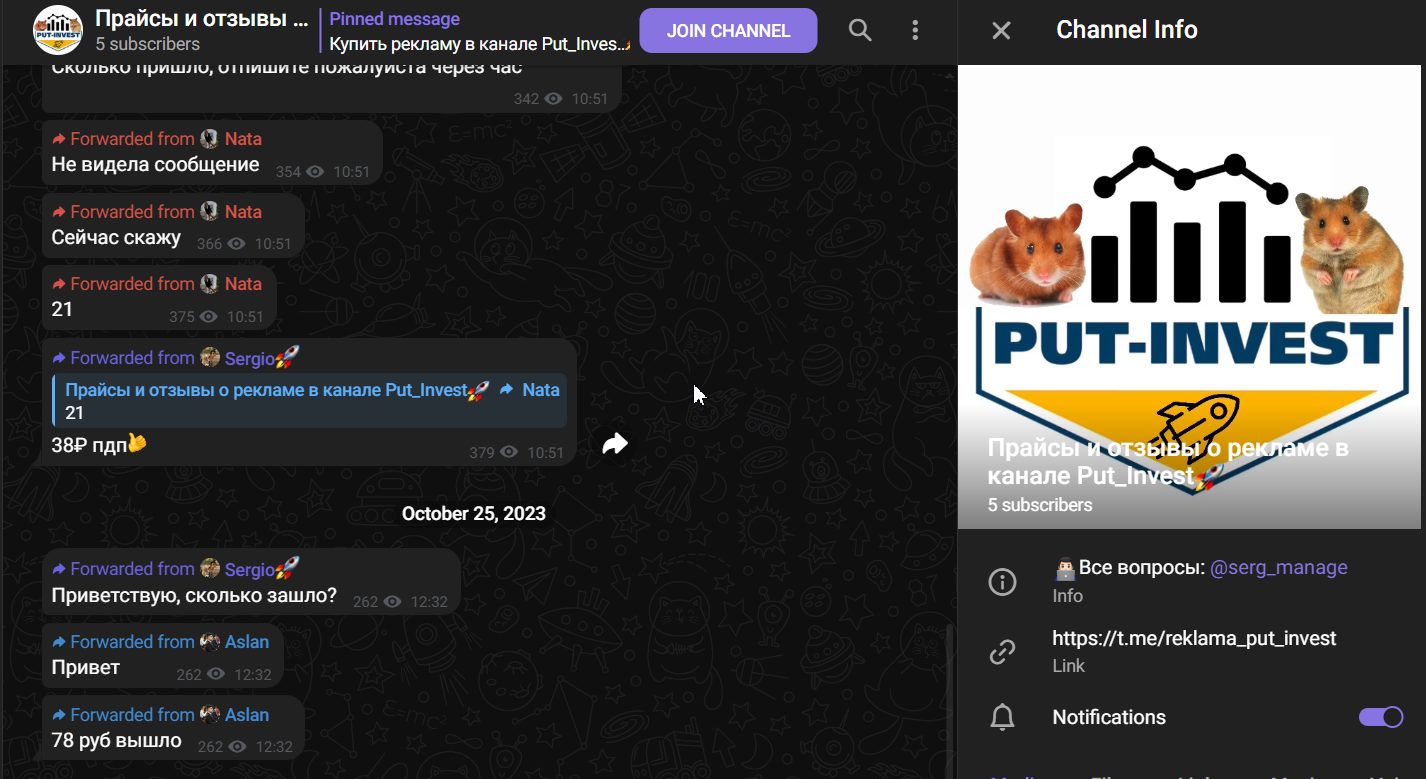Click sender name Aslan above '78 руб вышло'
1426x779 pixels.
(x=247, y=715)
